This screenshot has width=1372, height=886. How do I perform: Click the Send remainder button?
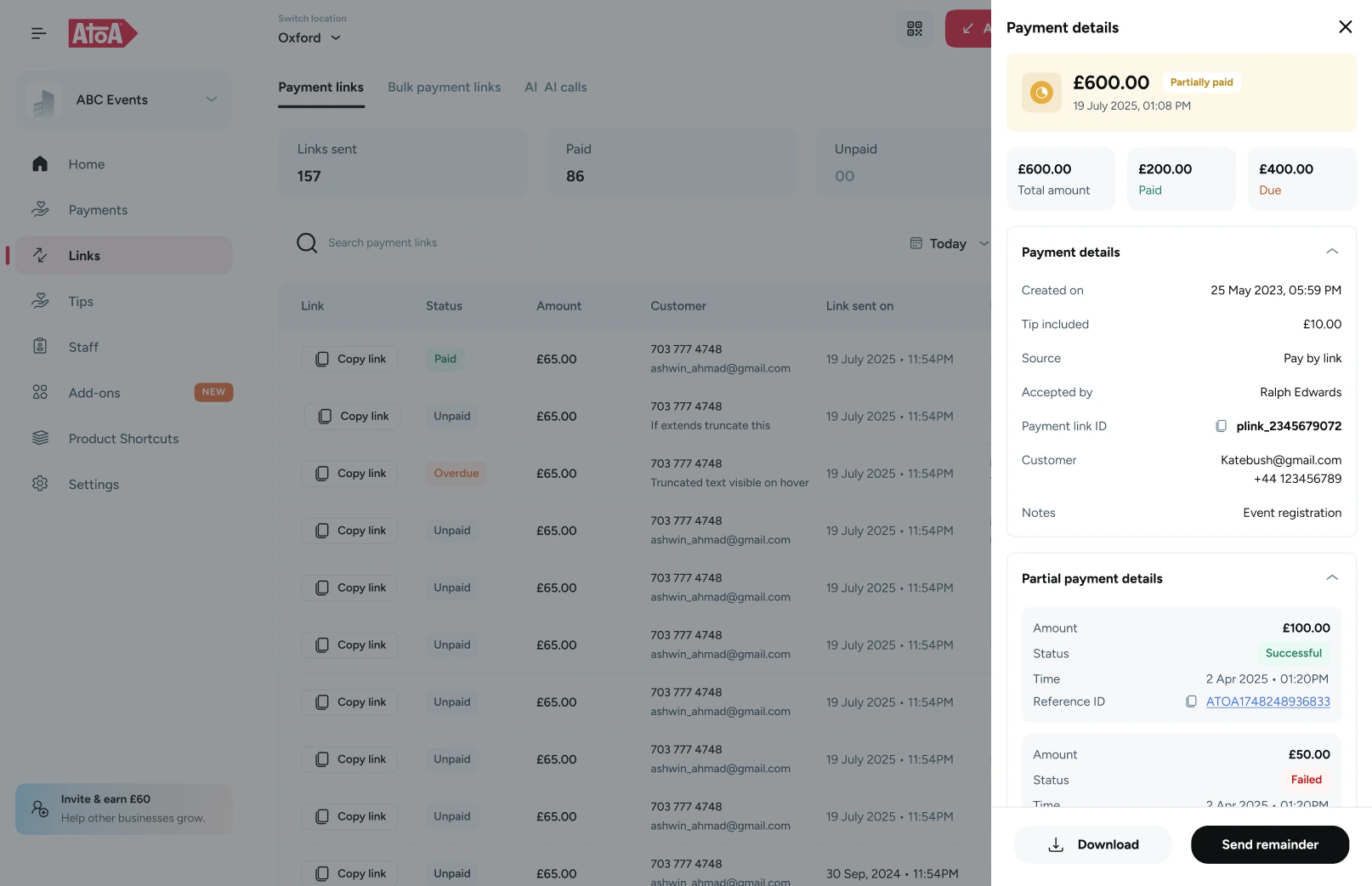1270,844
